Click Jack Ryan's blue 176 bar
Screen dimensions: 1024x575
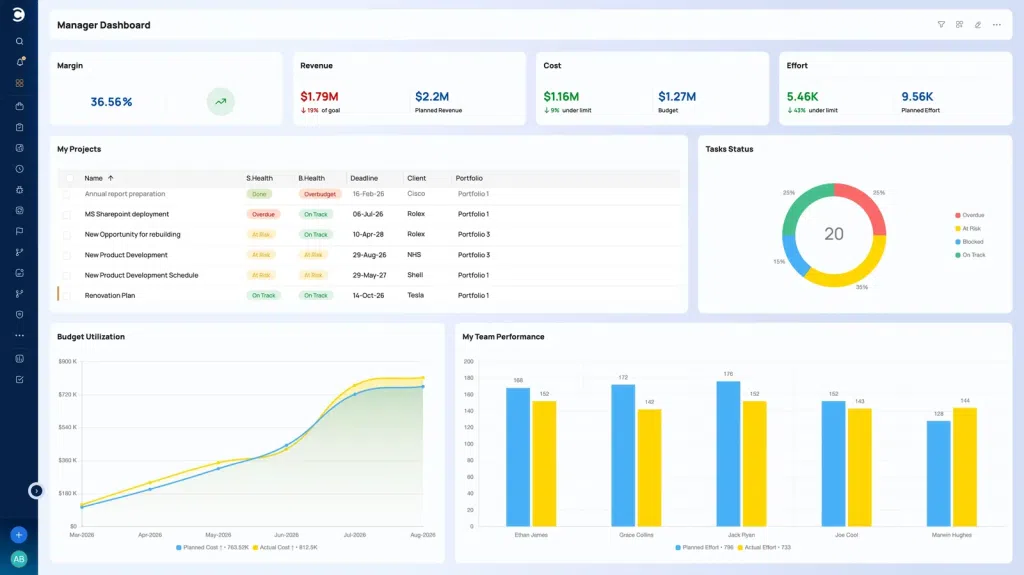(728, 454)
